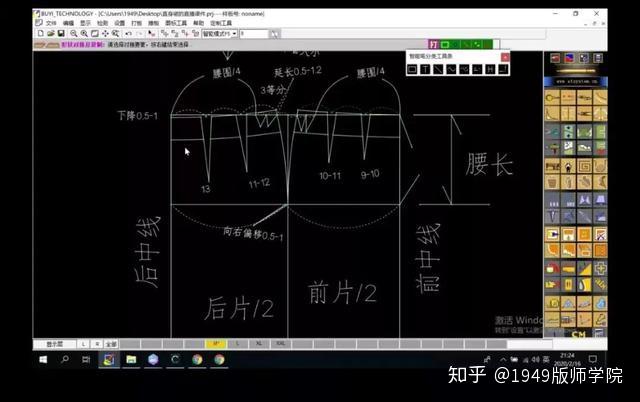
Task: Click the CM unit icon in the tool panel
Action: 578,334
